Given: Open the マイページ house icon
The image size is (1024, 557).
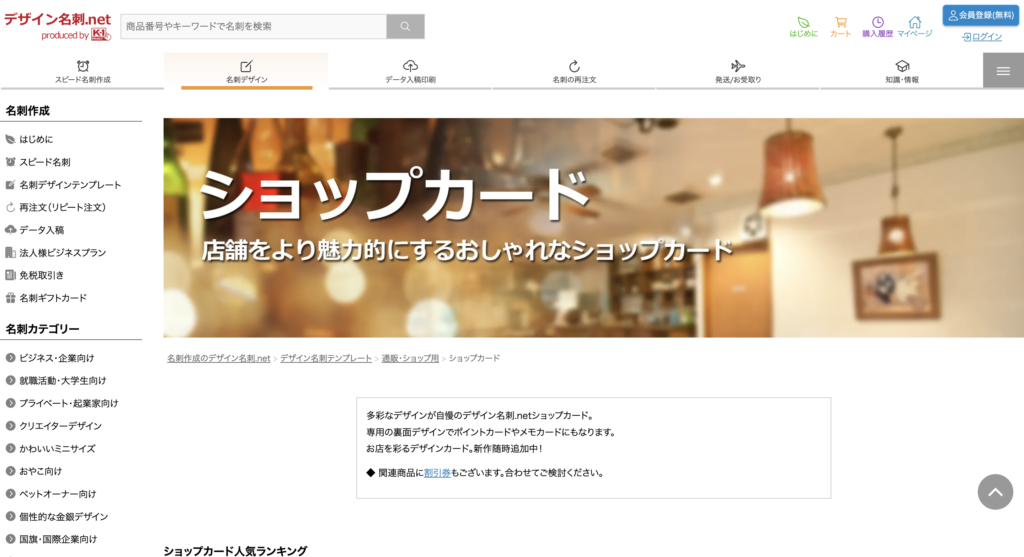Looking at the screenshot, I should 914,27.
